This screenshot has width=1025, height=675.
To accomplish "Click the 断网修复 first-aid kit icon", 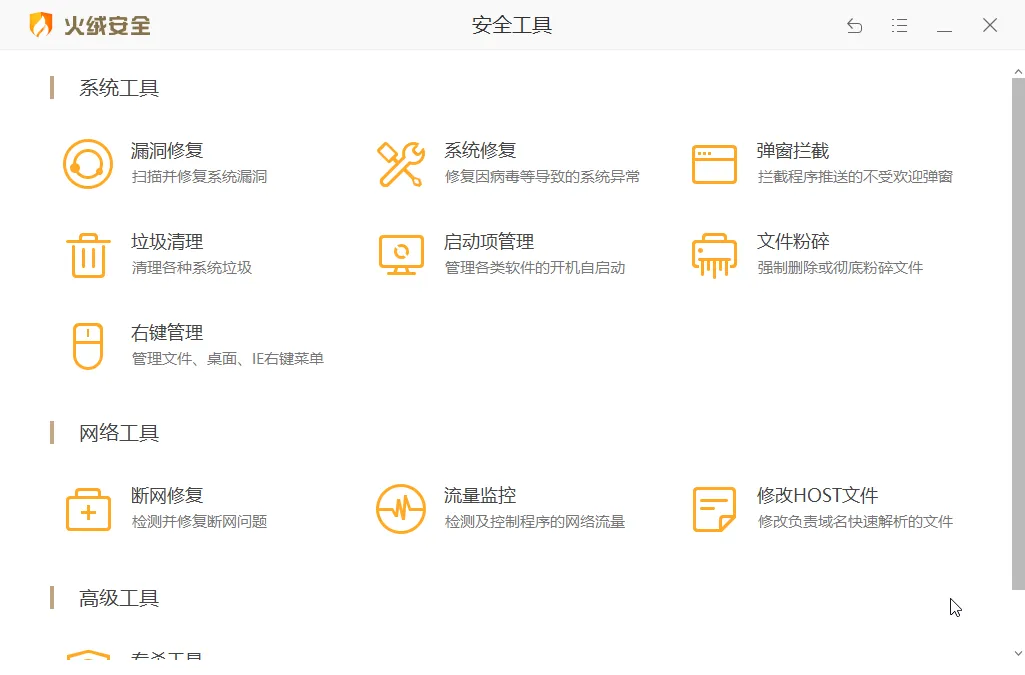I will click(88, 510).
